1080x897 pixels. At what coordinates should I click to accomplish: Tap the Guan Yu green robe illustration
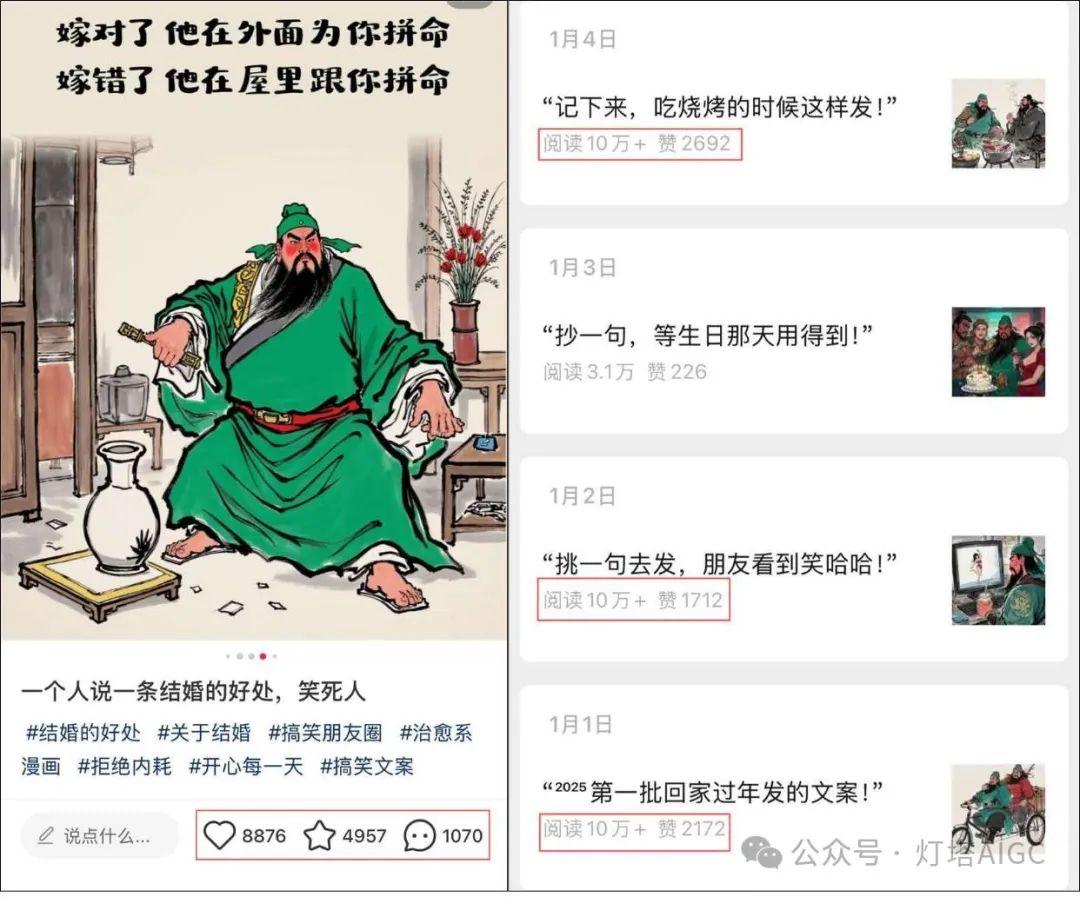[x=310, y=406]
